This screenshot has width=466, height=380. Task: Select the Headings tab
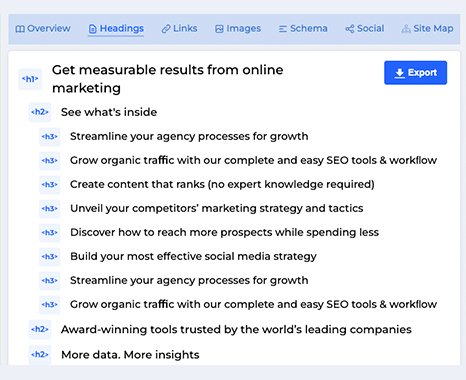click(x=116, y=29)
